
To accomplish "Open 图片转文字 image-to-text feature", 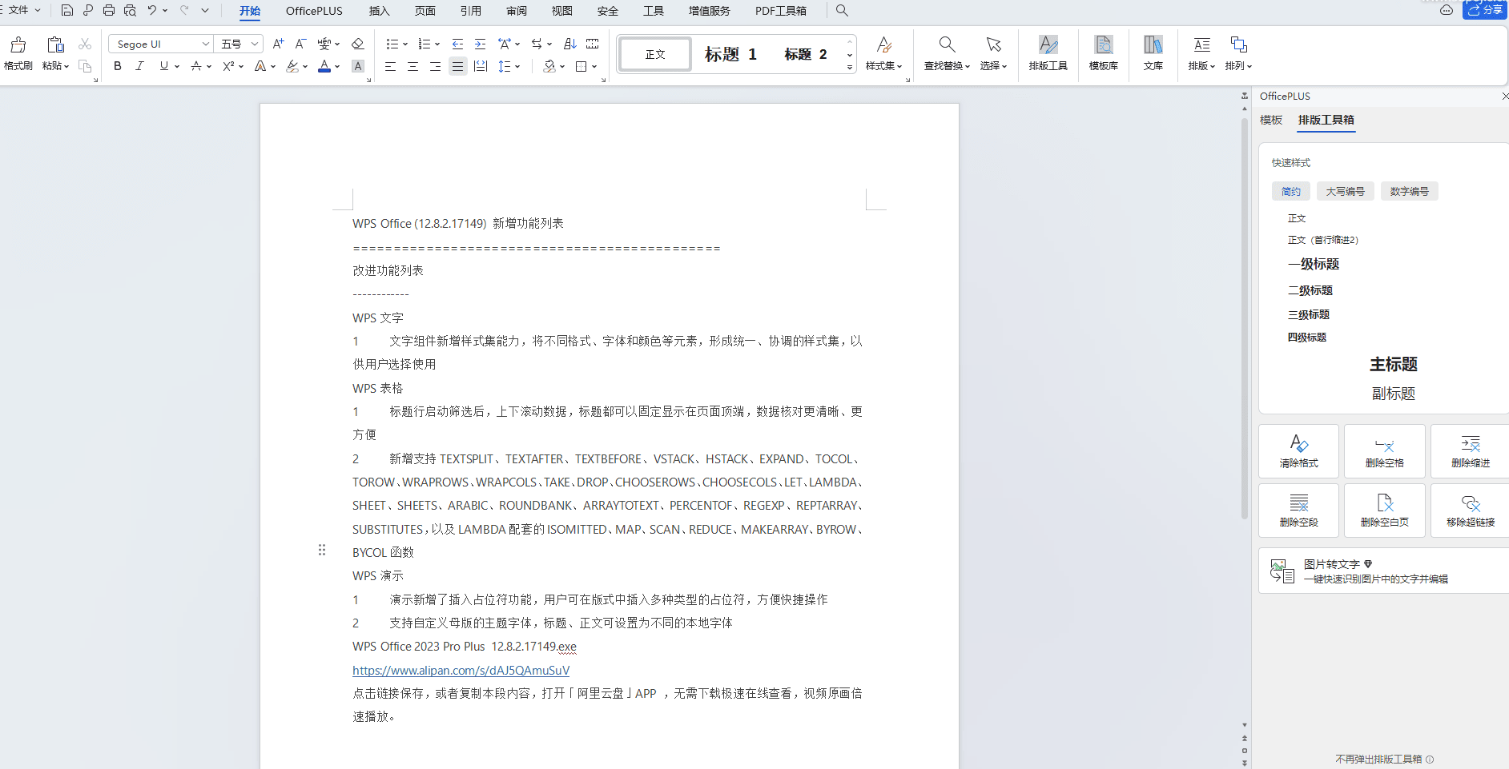I will point(1383,570).
